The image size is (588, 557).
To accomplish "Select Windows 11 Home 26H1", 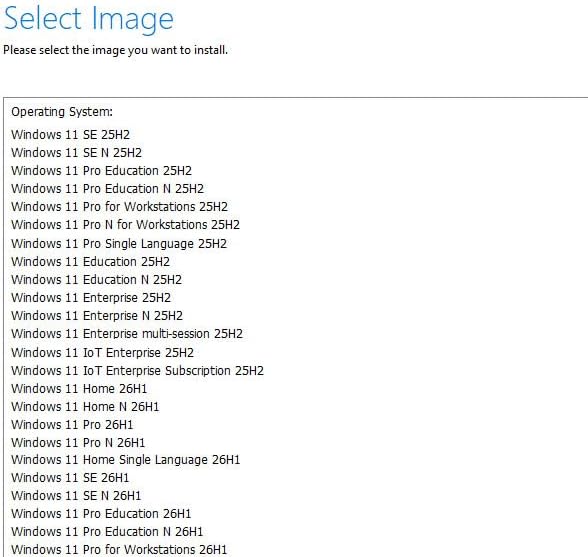I will (79, 389).
